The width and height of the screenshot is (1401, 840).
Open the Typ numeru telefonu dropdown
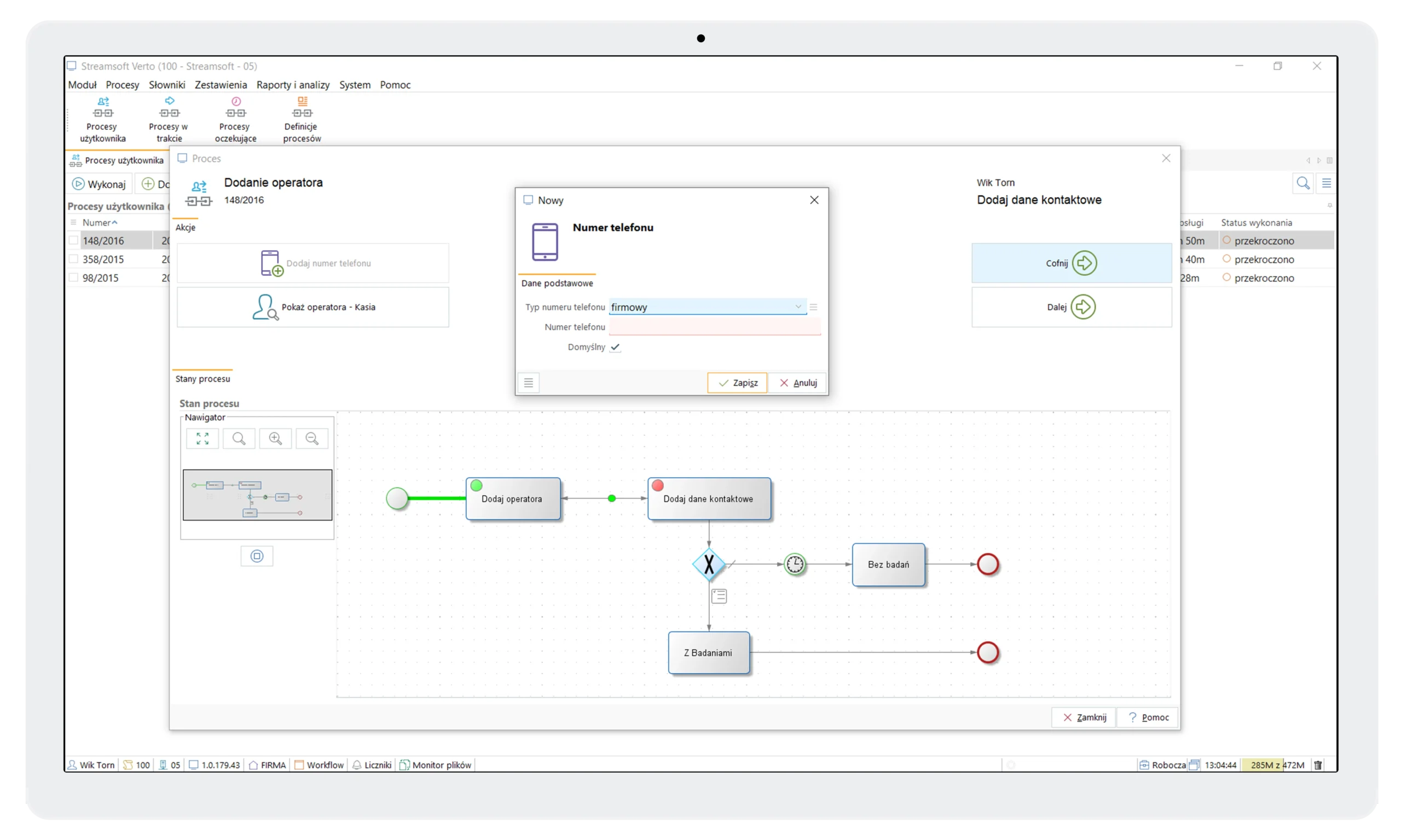pyautogui.click(x=798, y=306)
